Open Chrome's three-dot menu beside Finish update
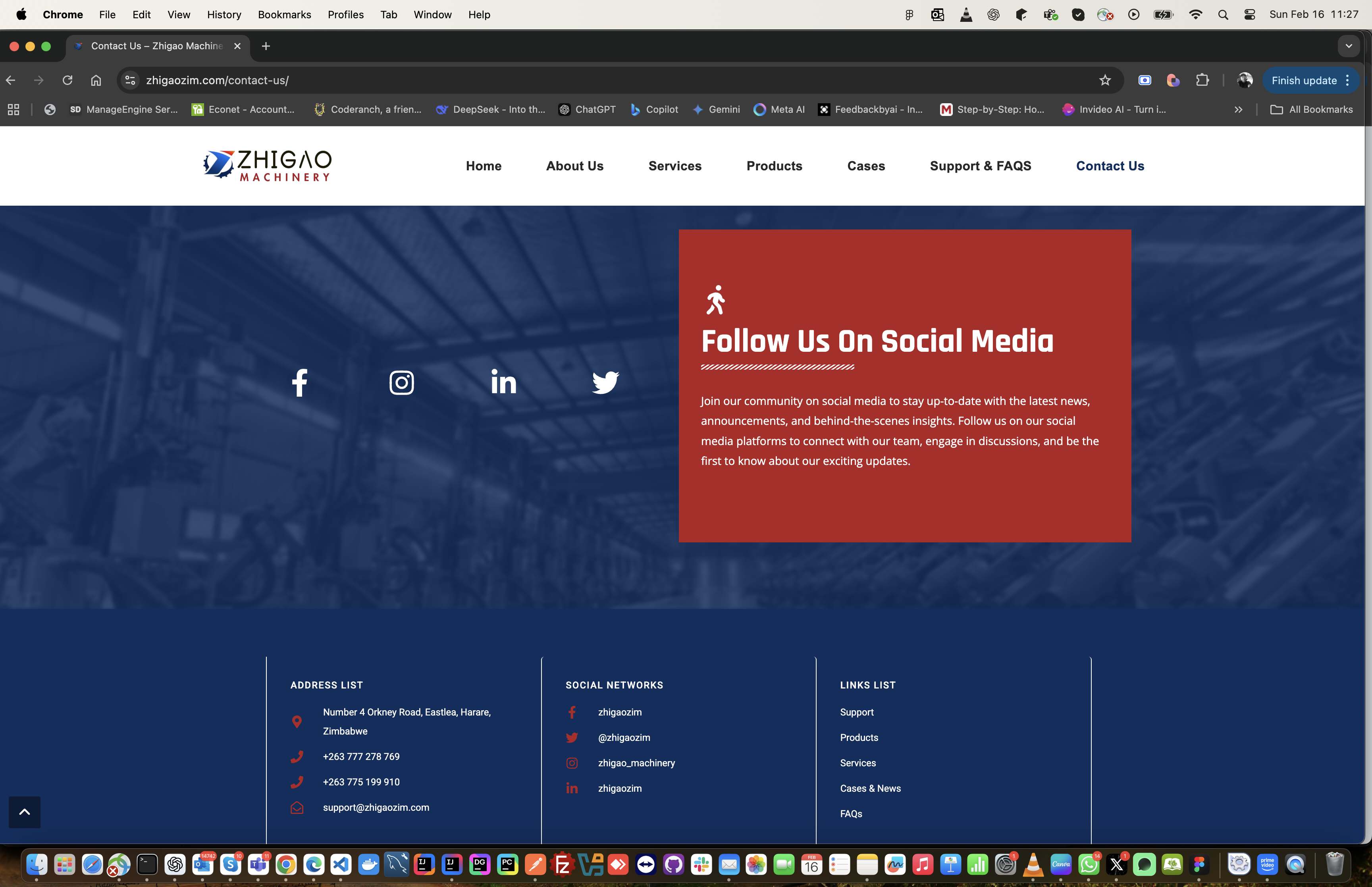Screen dimensions: 1372x887 click(x=1347, y=81)
